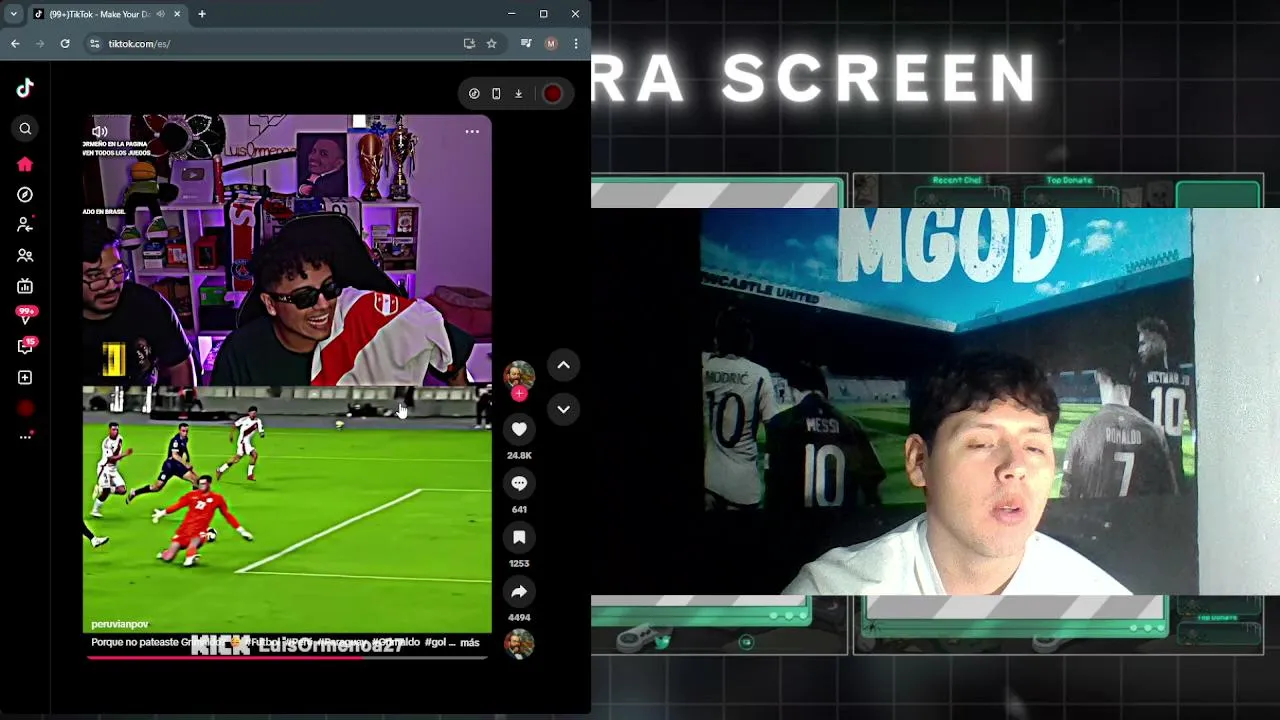This screenshot has height=720, width=1280.
Task: Open a new Chrome tab
Action: pyautogui.click(x=201, y=14)
